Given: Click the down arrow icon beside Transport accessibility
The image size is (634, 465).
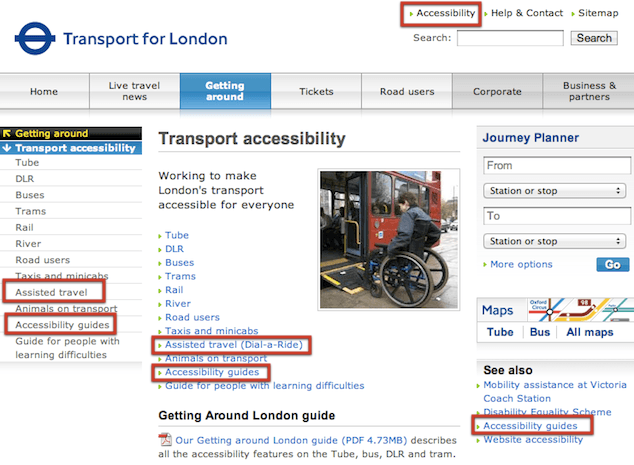Looking at the screenshot, I should (x=7, y=148).
